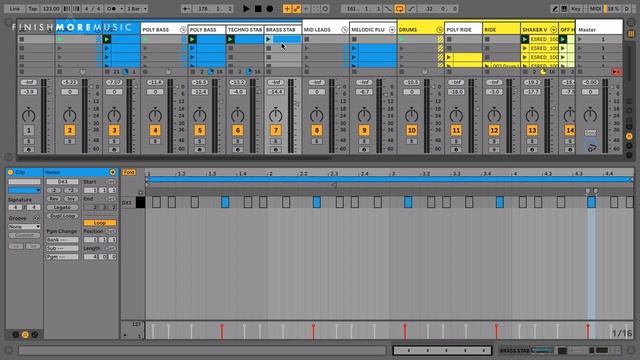Click the Clip activator circle
Viewport: 640px width, 360px height.
click(x=10, y=172)
